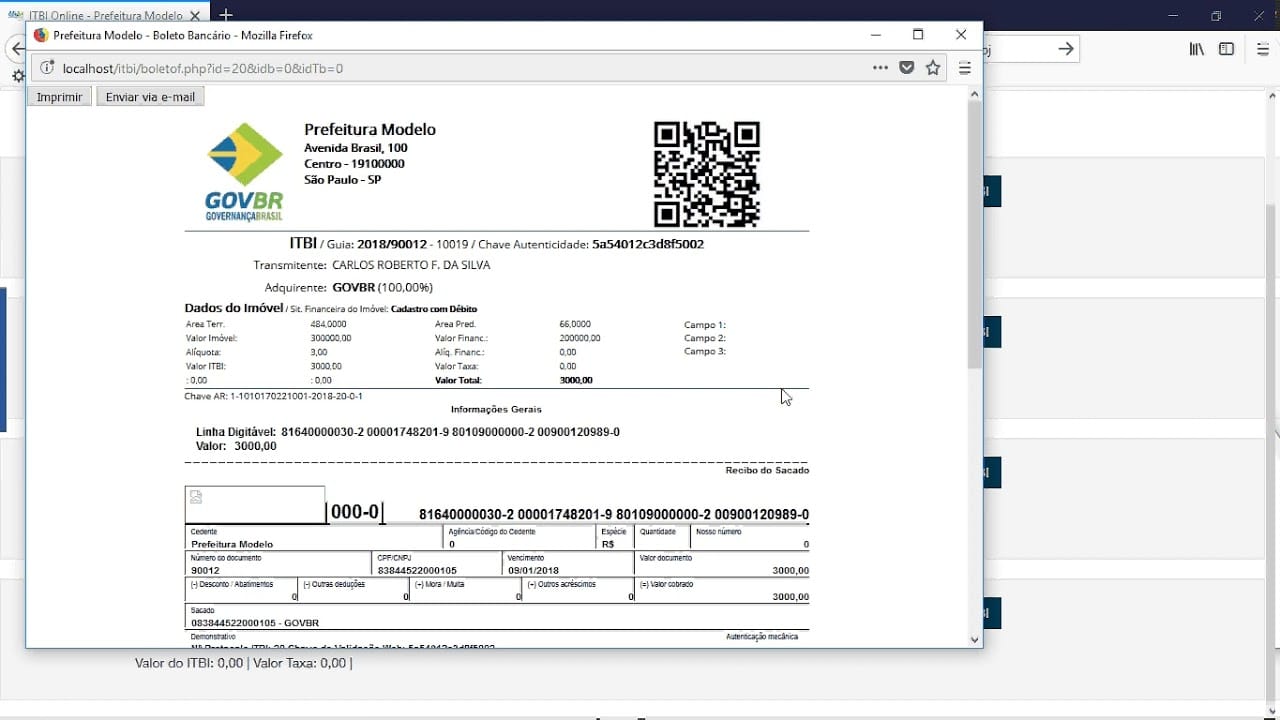1280x720 pixels.
Task: Click the settings gear icon on the left
Action: [18, 76]
